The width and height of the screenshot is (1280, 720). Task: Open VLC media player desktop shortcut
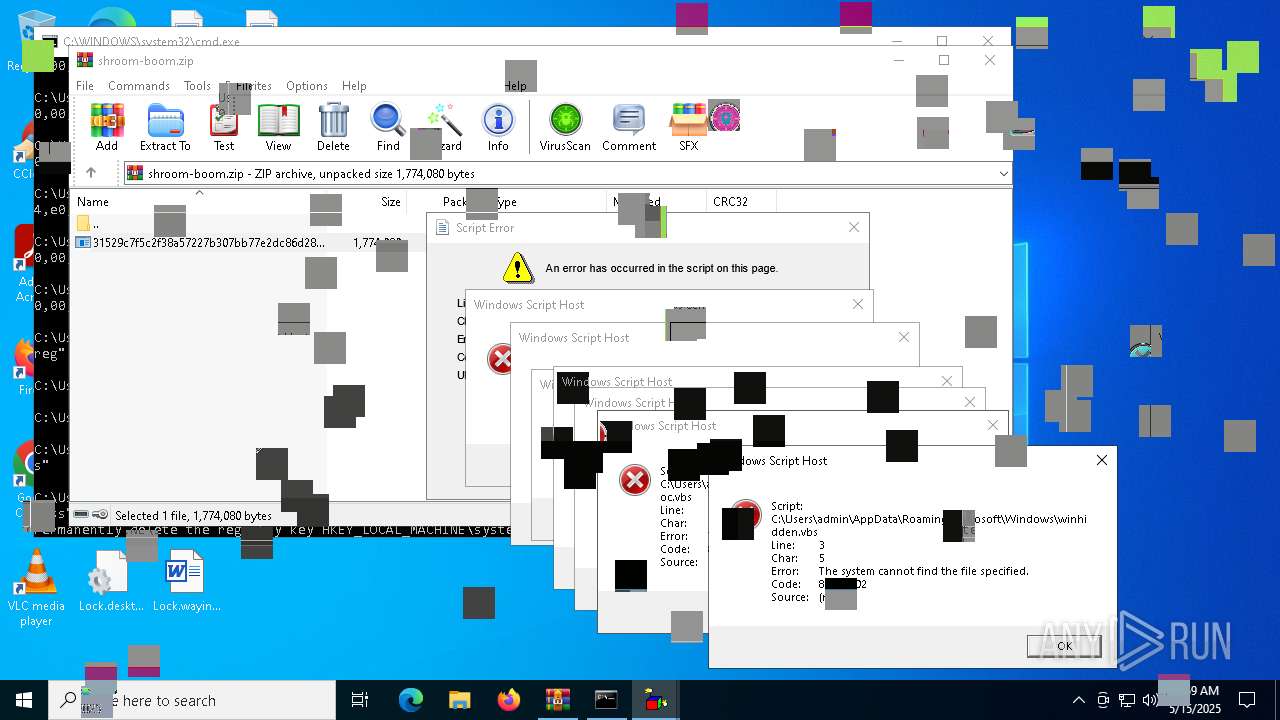coord(36,589)
